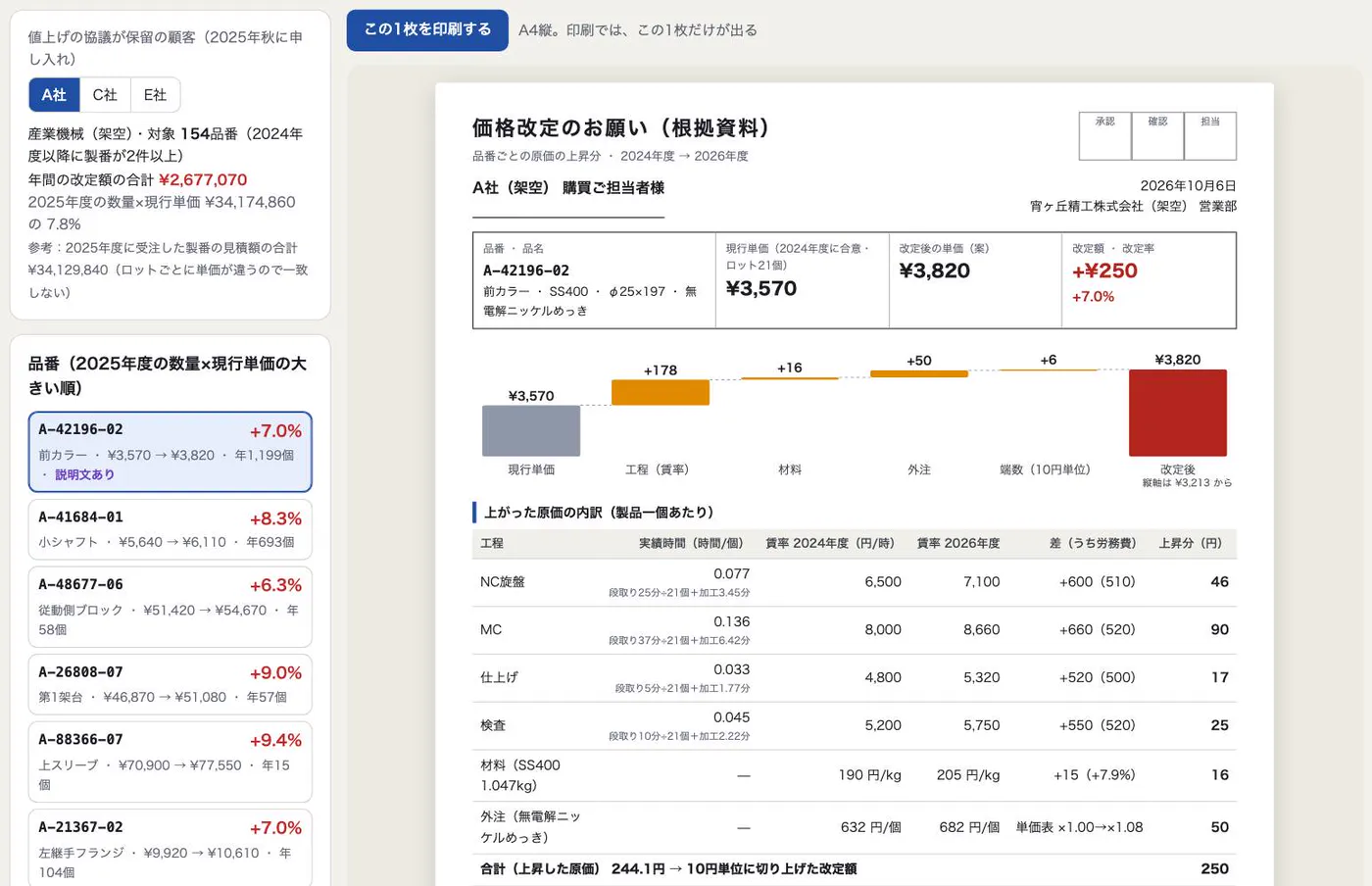Switch to the E社 customer tab
Screen dimensions: 1372x886
click(x=155, y=95)
